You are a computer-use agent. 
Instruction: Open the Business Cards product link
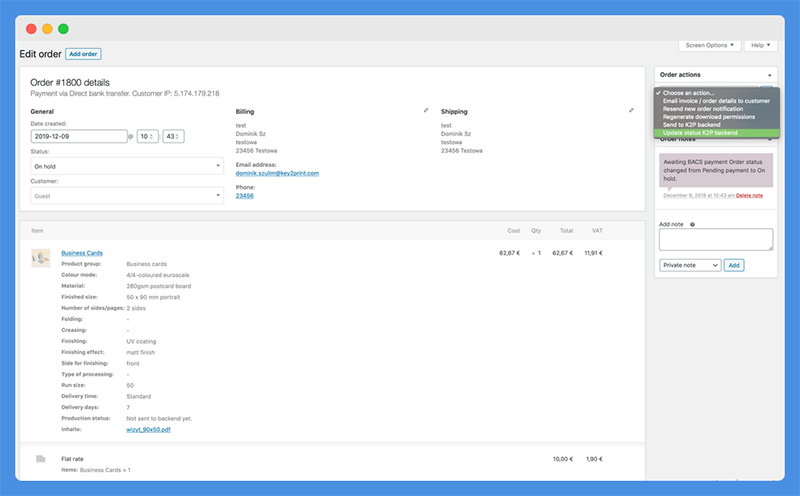(x=82, y=253)
